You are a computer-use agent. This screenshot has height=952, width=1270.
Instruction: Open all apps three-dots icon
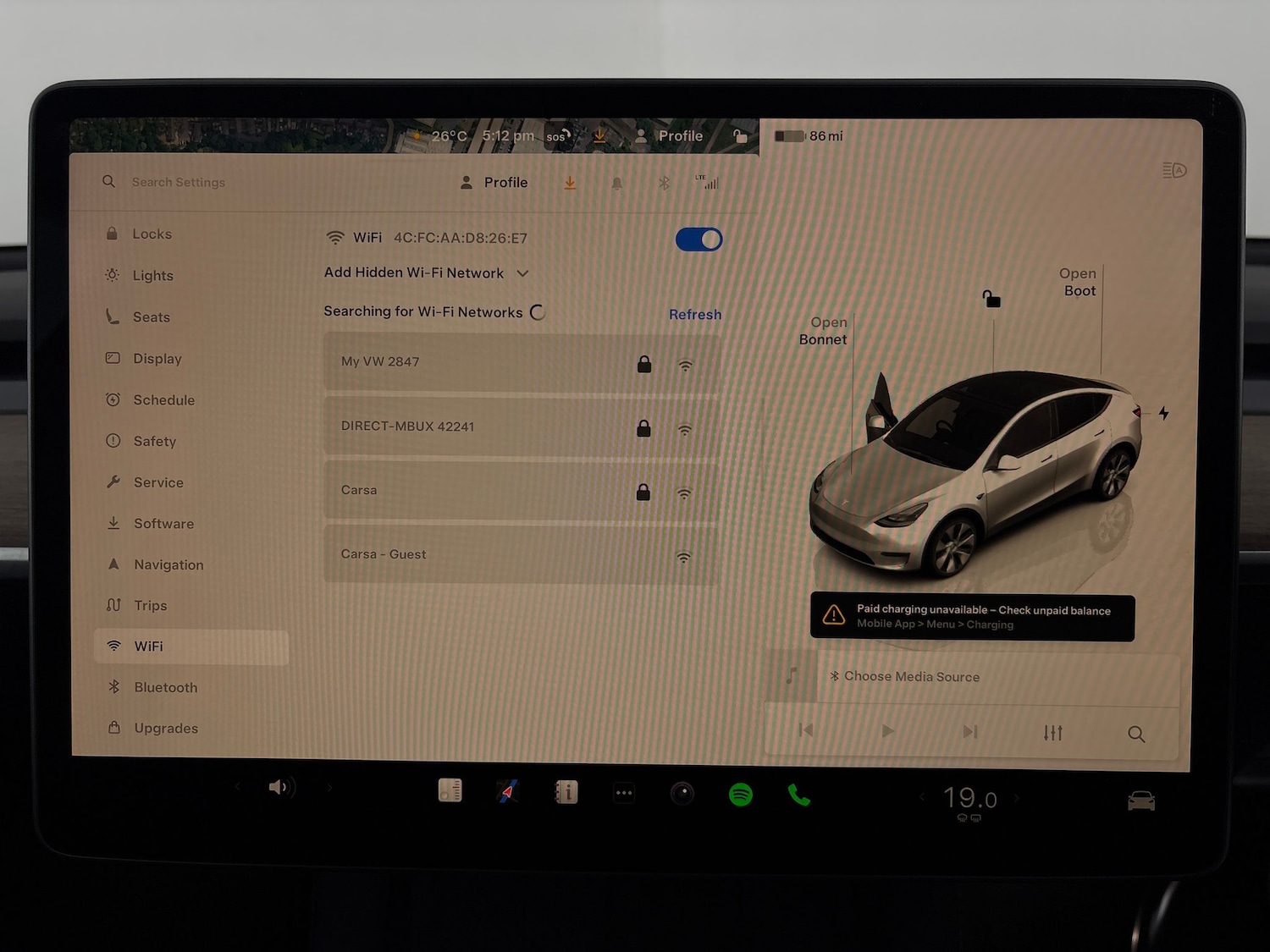(x=624, y=793)
